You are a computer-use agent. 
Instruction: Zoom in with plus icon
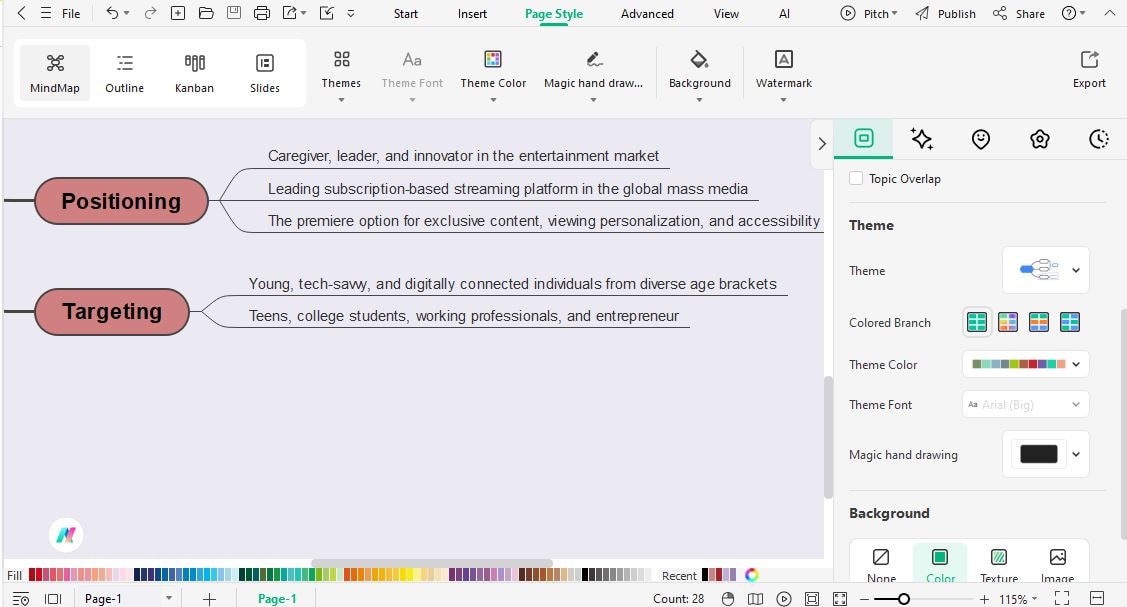pyautogui.click(x=984, y=598)
